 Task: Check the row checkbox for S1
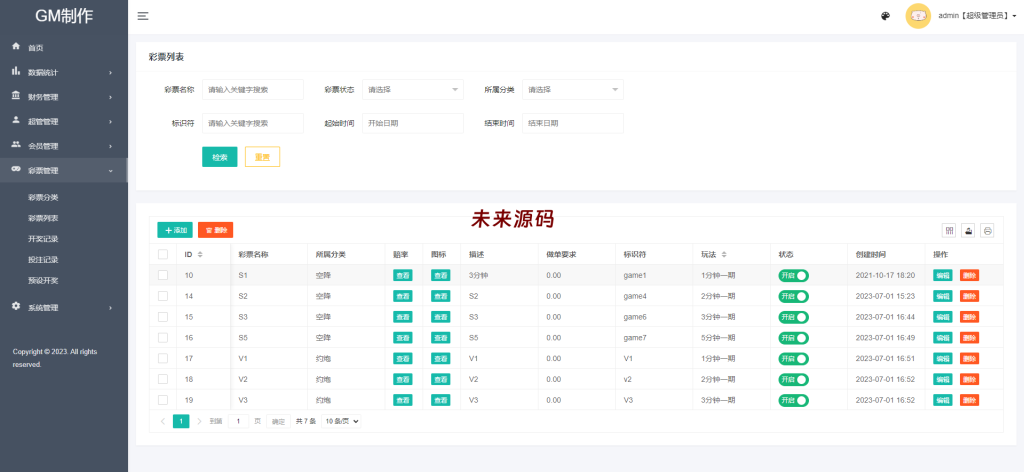[x=163, y=275]
